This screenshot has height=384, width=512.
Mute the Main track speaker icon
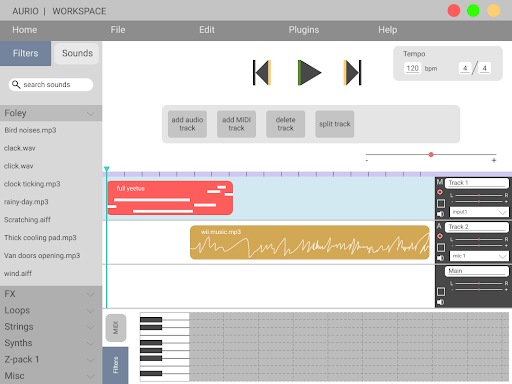point(441,302)
